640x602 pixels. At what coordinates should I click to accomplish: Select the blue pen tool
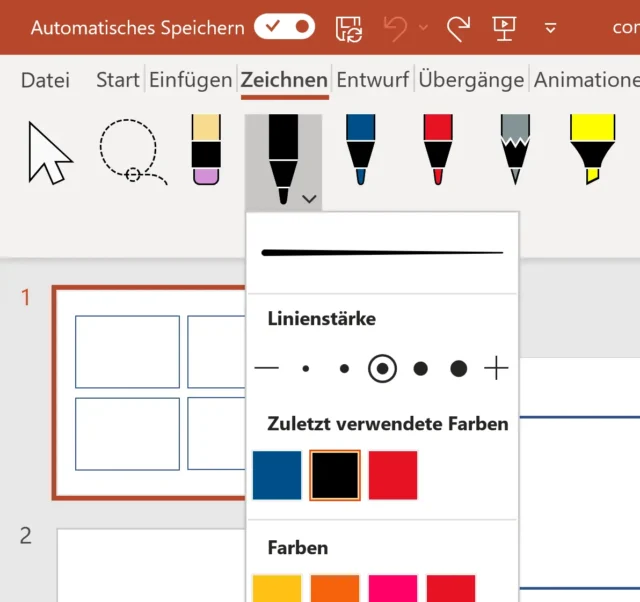click(360, 150)
